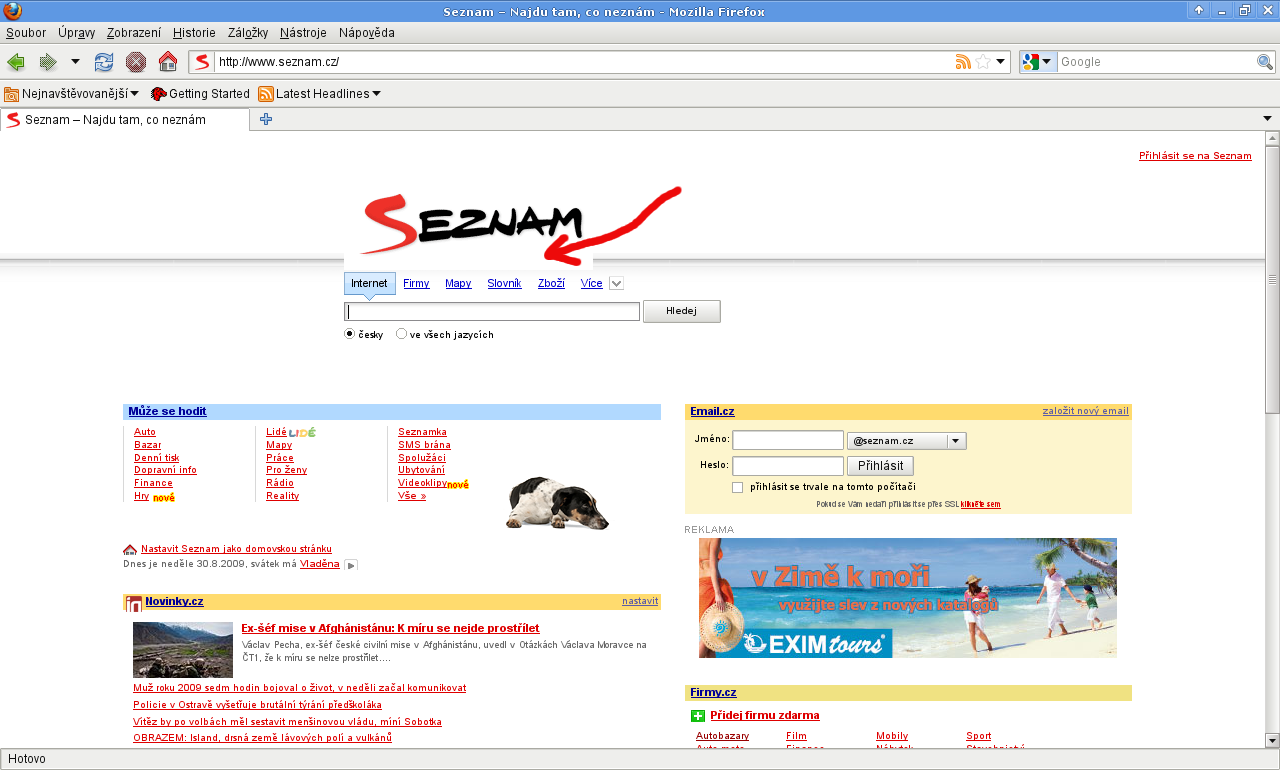Open the Nejnavštěvovanější bookmarks folder
This screenshot has width=1280, height=770.
(x=71, y=94)
